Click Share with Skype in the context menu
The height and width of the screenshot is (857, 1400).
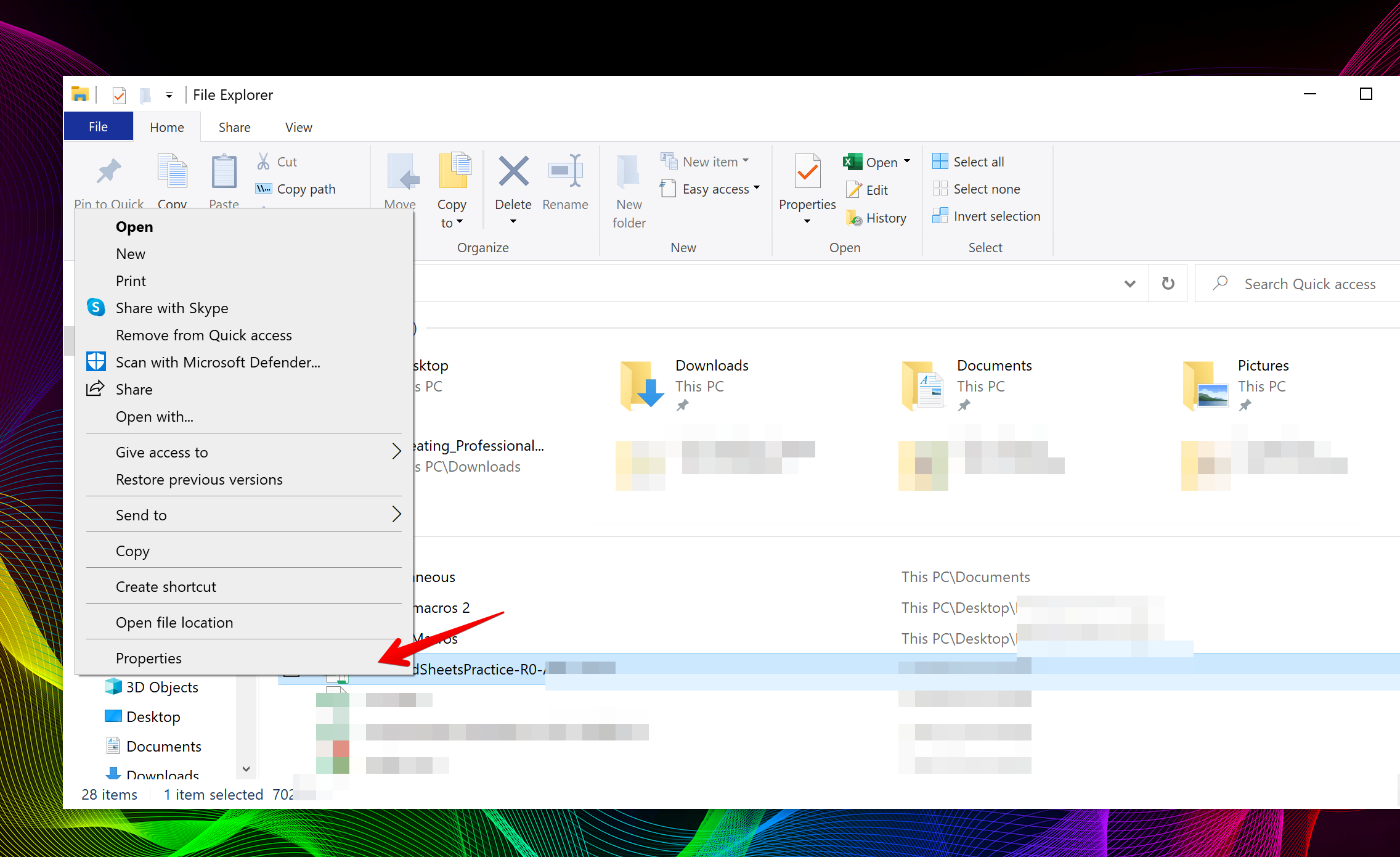coord(172,308)
